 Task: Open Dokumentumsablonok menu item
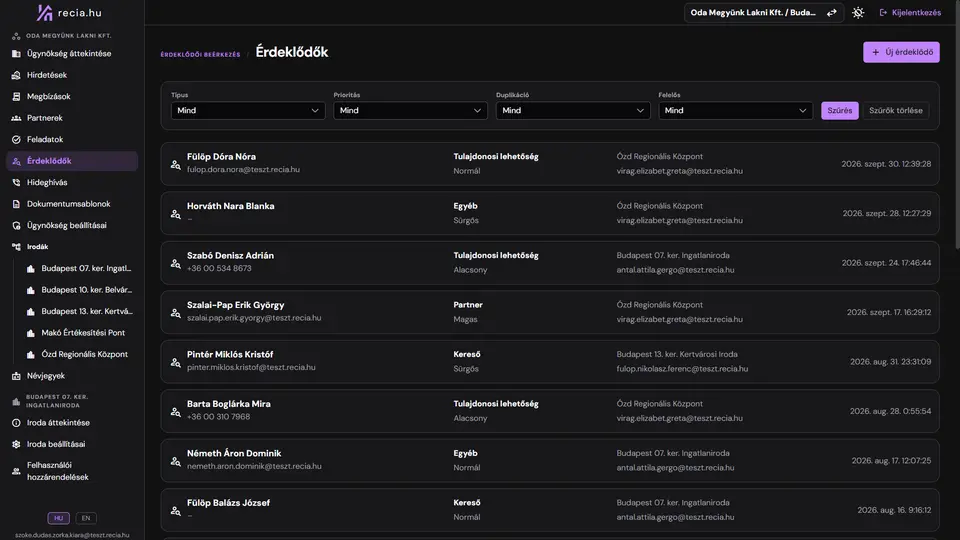[72, 204]
